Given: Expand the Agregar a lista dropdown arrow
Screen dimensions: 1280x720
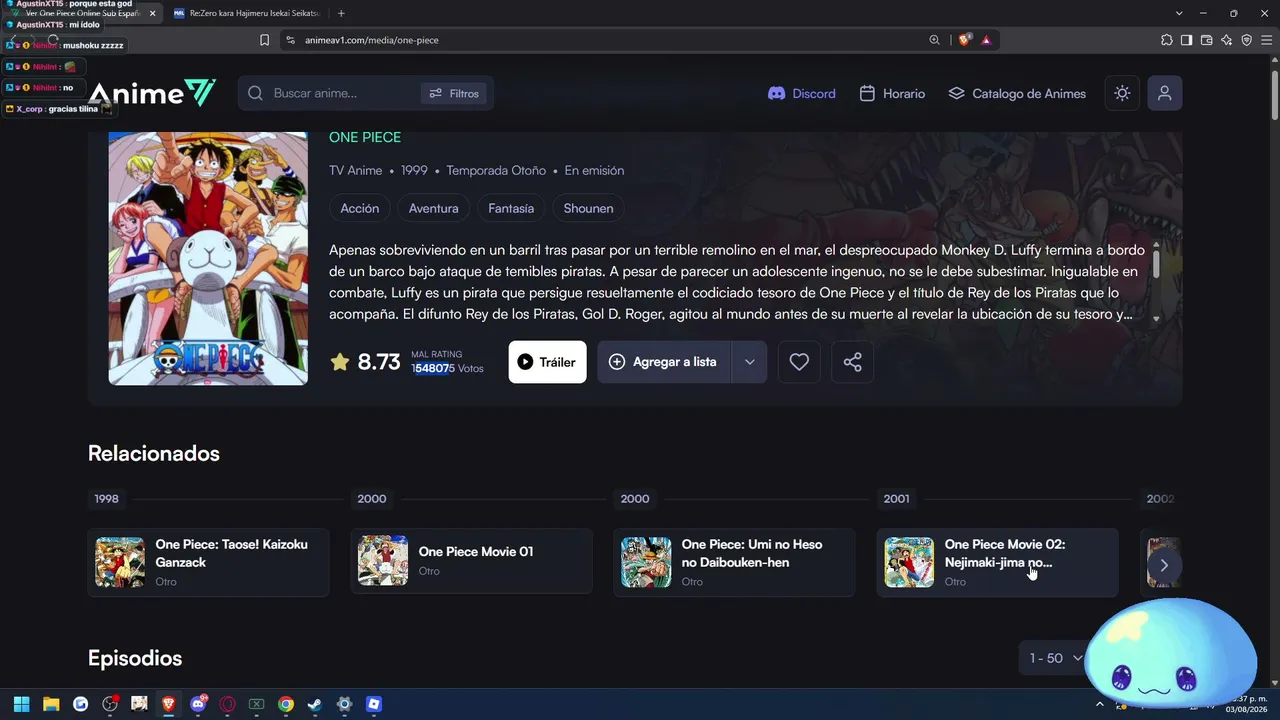Looking at the screenshot, I should tap(749, 362).
